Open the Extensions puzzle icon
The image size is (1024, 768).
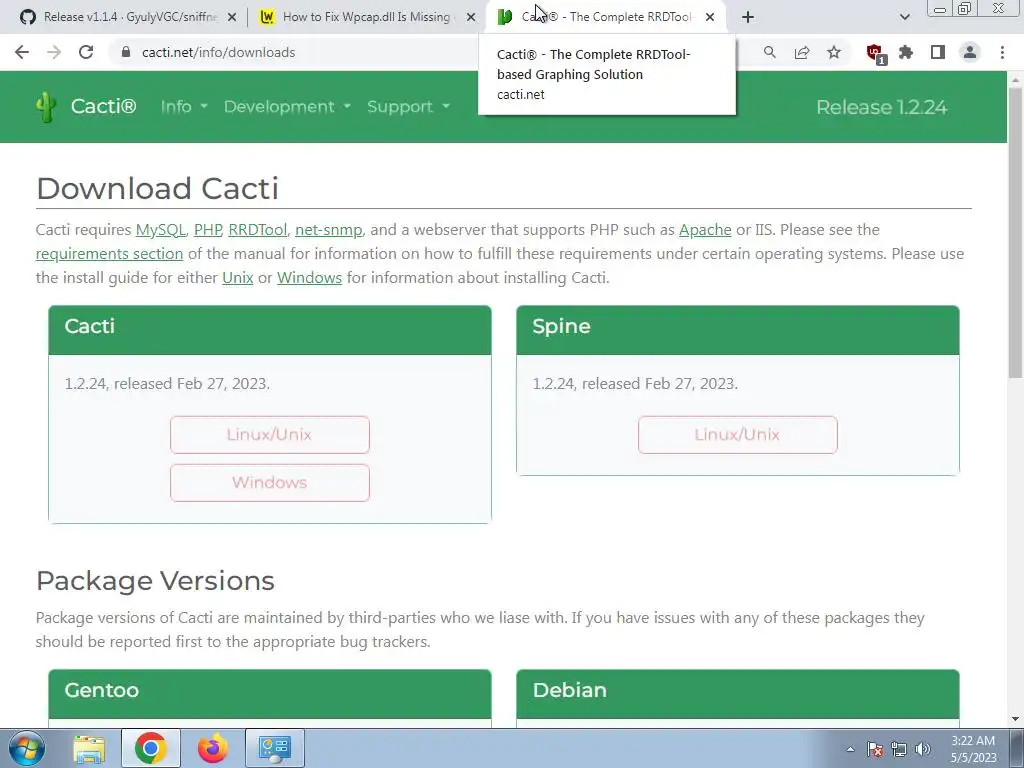pos(906,52)
